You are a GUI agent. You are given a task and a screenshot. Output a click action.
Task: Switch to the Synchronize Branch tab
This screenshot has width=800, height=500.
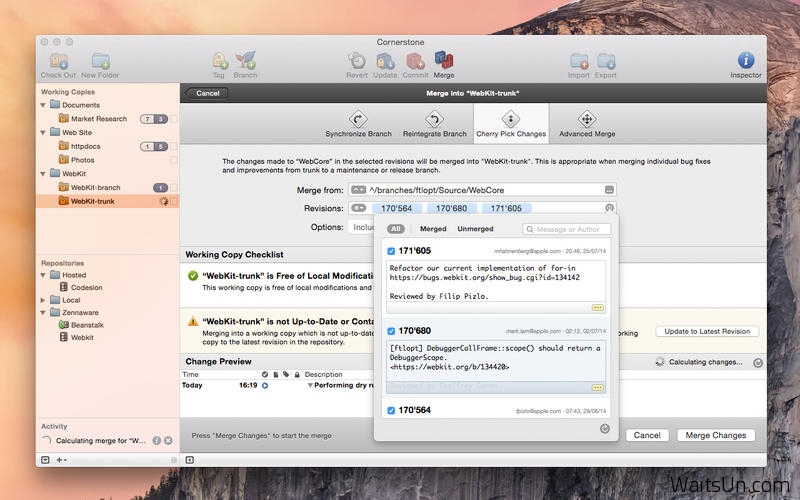(359, 124)
